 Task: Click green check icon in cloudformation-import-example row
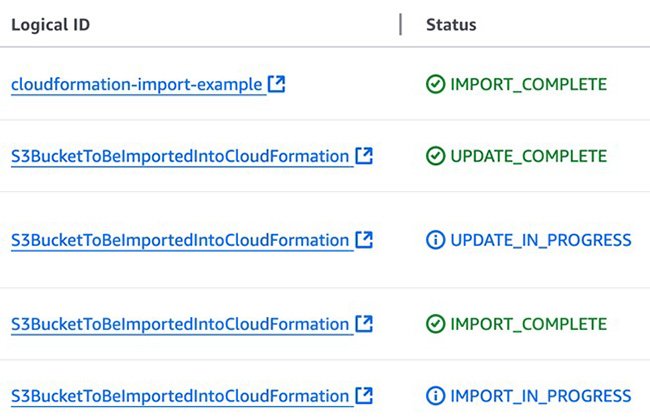(x=435, y=85)
